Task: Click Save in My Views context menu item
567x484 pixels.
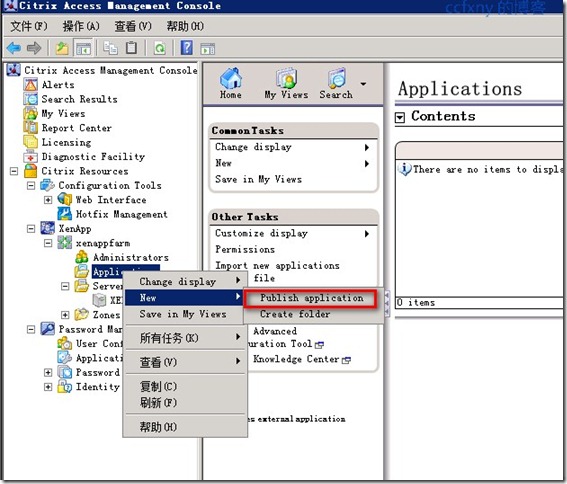Action: pyautogui.click(x=184, y=314)
